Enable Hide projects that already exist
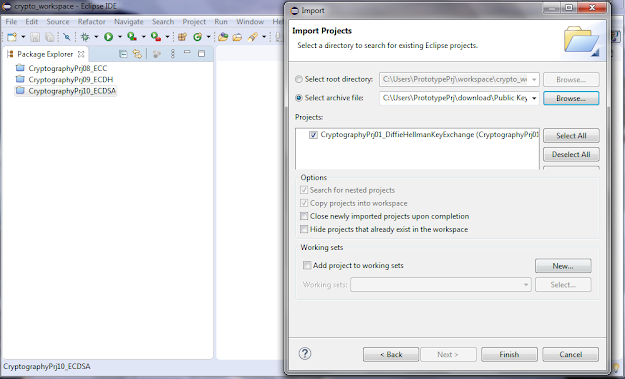Viewport: 625px width, 379px height. pyautogui.click(x=304, y=229)
